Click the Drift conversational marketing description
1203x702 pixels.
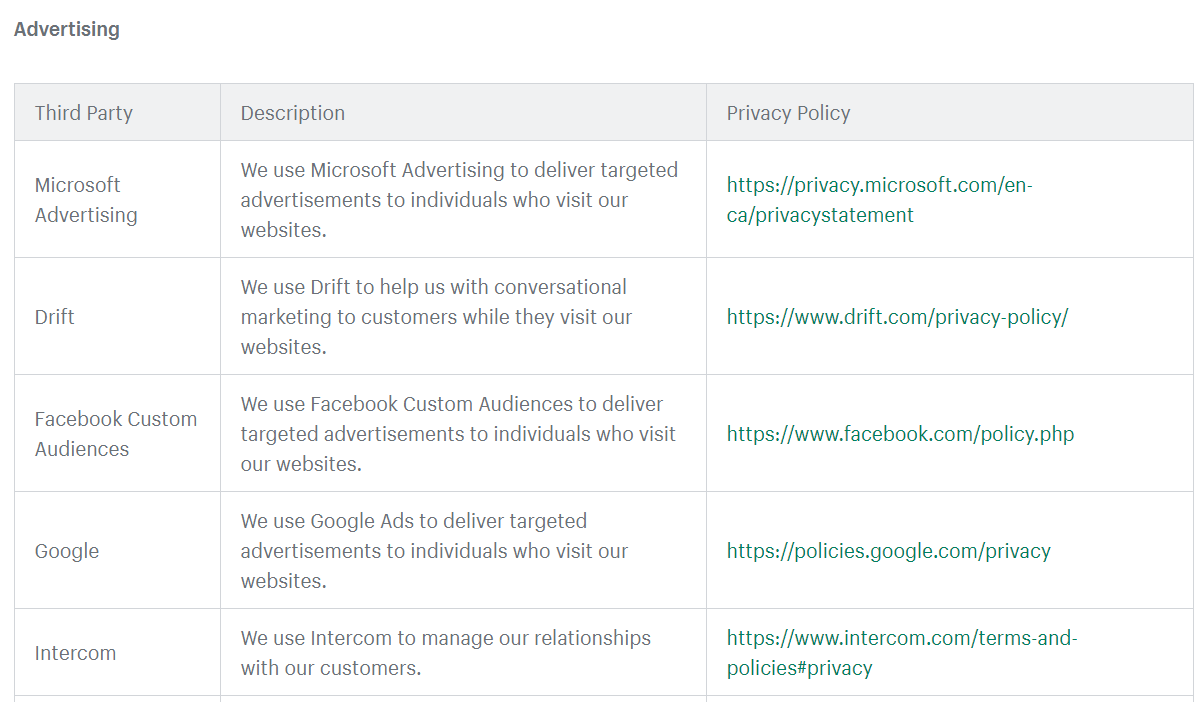pyautogui.click(x=436, y=317)
